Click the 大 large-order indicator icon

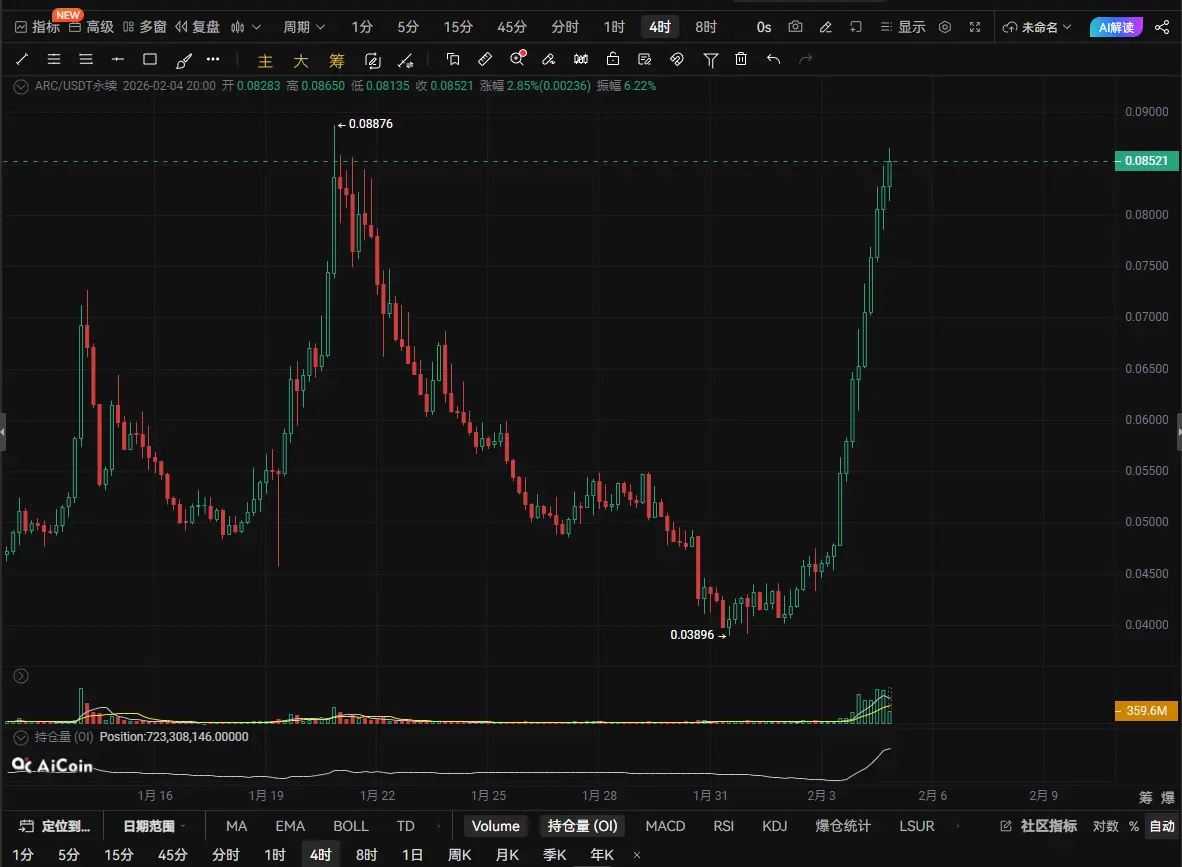pyautogui.click(x=301, y=60)
